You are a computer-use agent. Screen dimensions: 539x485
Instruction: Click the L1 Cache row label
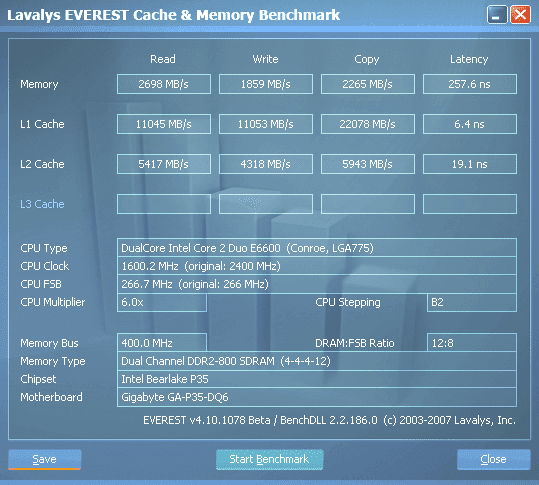click(42, 124)
